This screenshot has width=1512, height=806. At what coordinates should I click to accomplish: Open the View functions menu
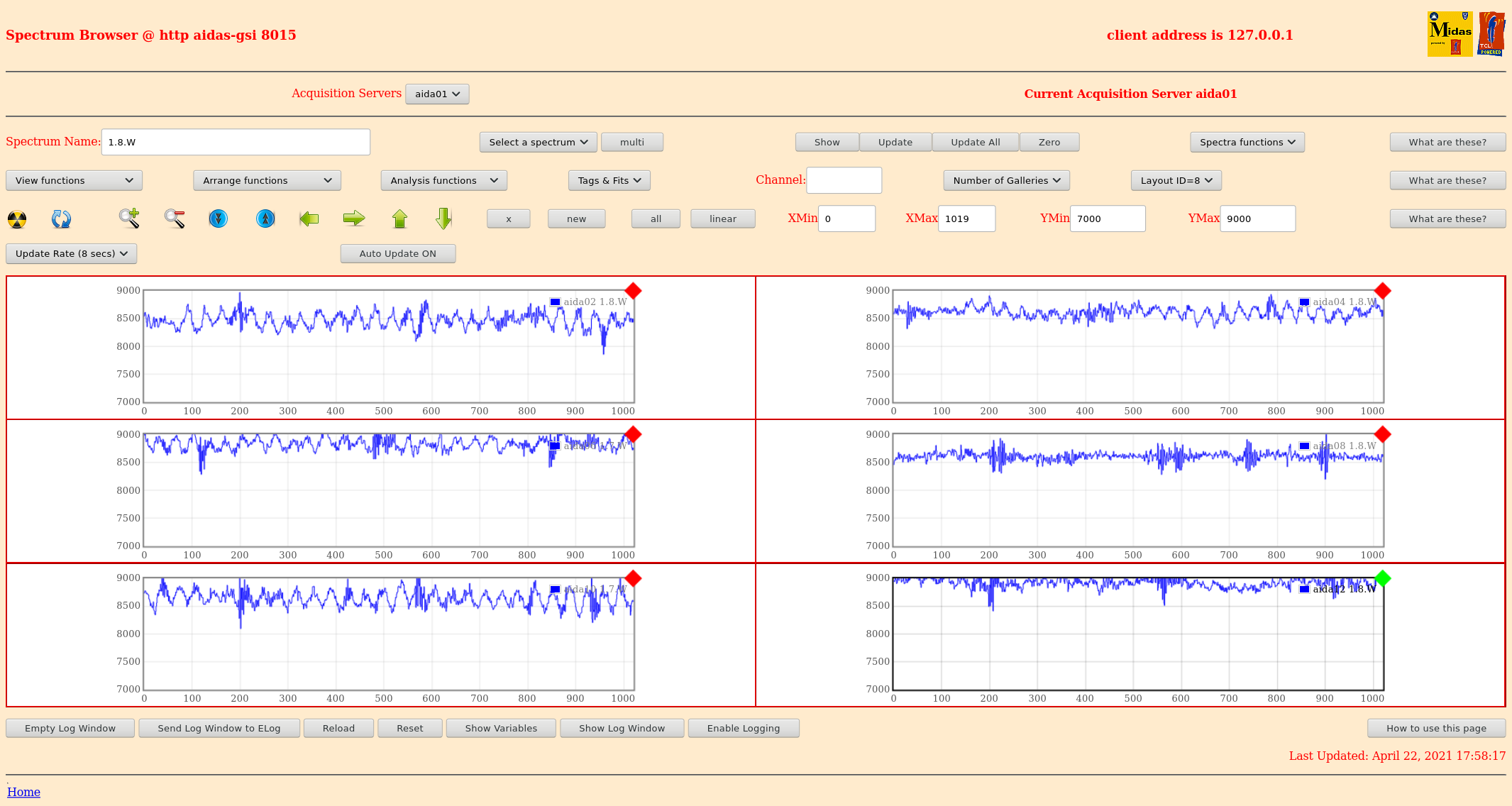74,181
